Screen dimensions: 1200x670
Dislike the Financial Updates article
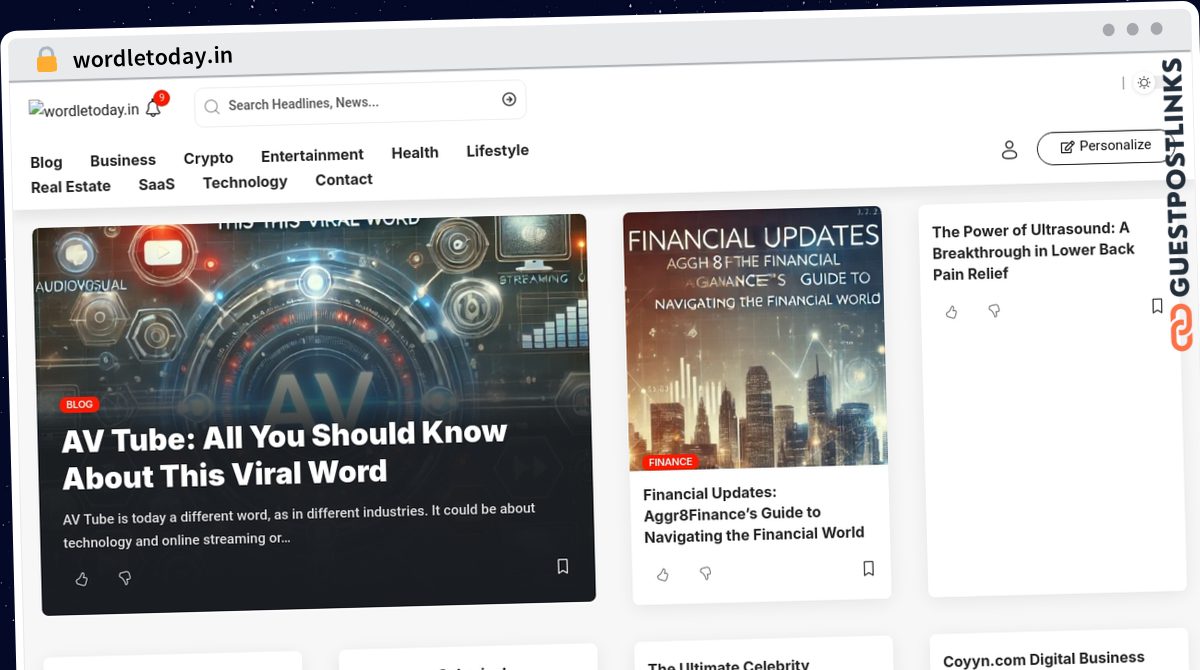(x=705, y=573)
